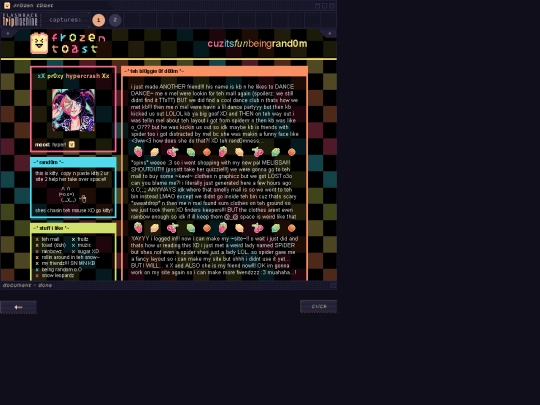
Task: Click the first cherries in the upper fruit divider
Action: 172,152
